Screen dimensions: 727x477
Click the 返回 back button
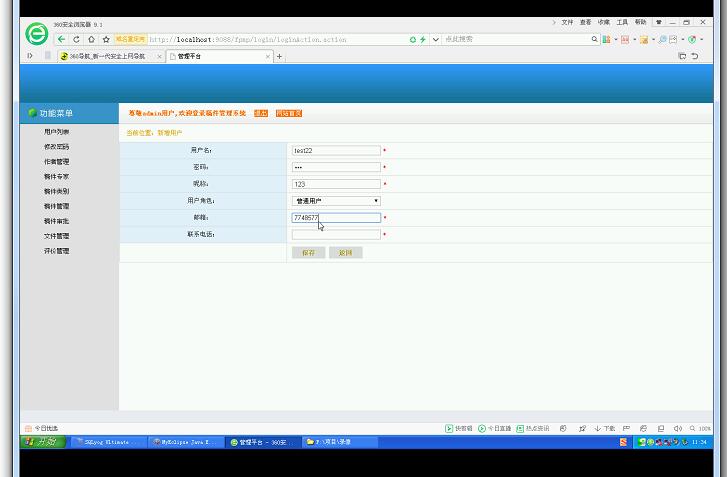[x=345, y=253]
